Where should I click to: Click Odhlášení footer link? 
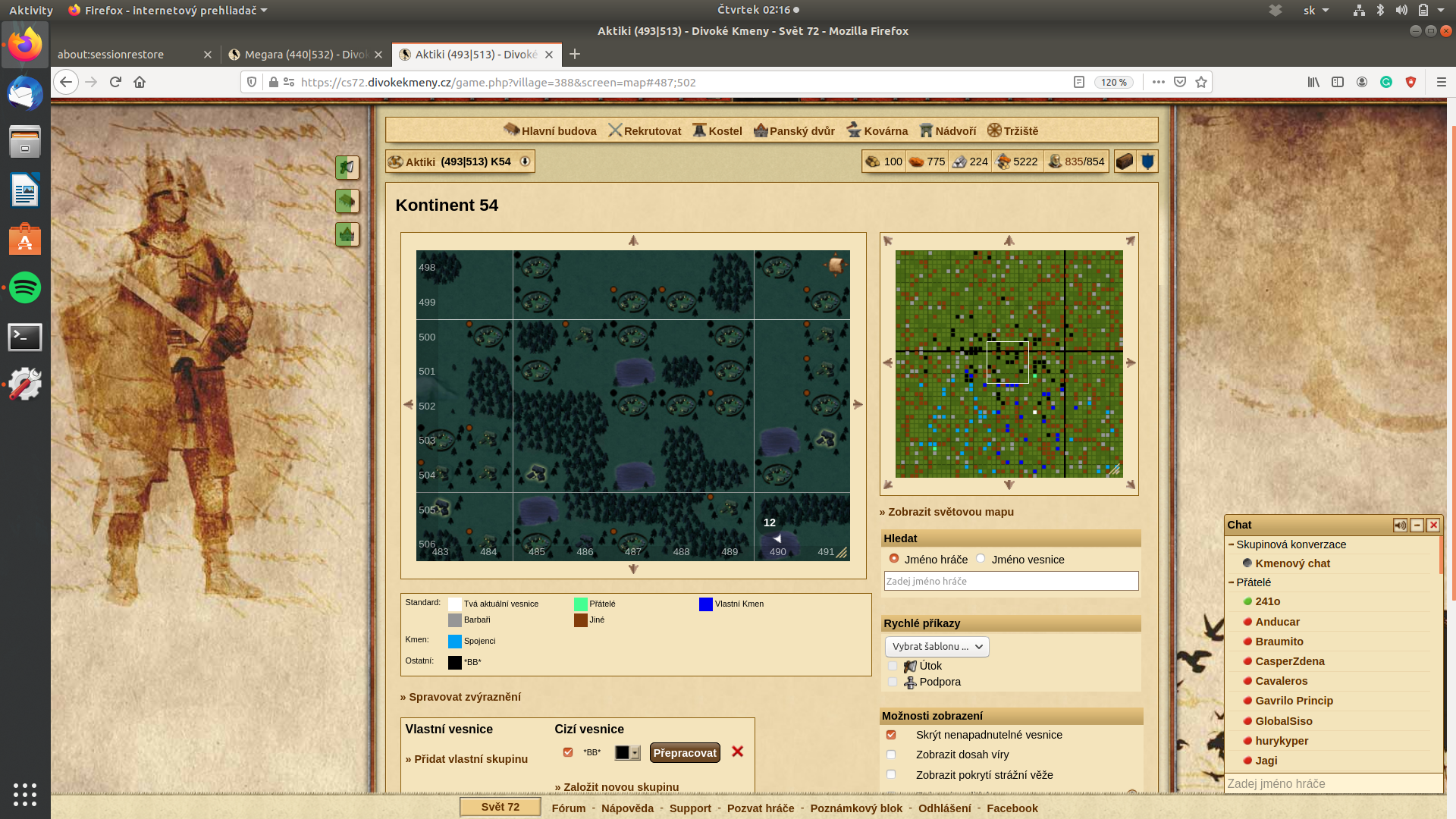944,808
